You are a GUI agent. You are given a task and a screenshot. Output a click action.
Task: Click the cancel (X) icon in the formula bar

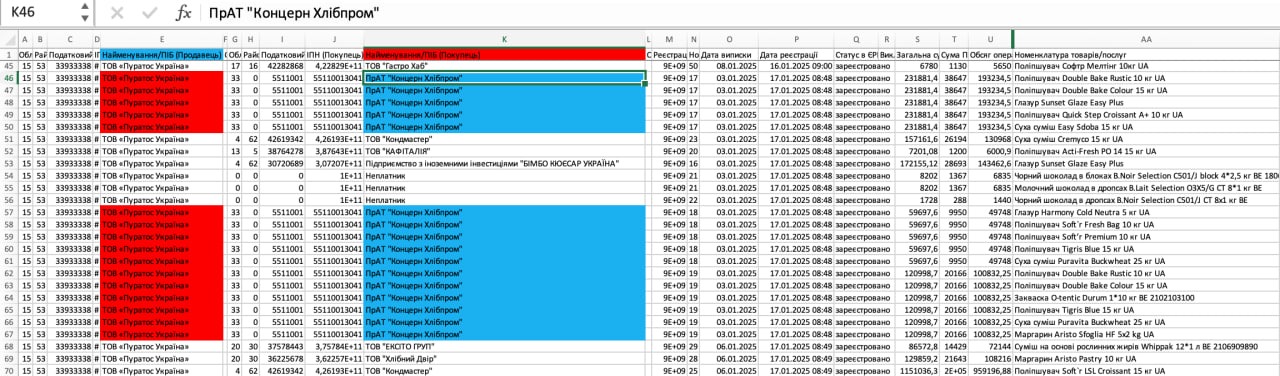[116, 14]
